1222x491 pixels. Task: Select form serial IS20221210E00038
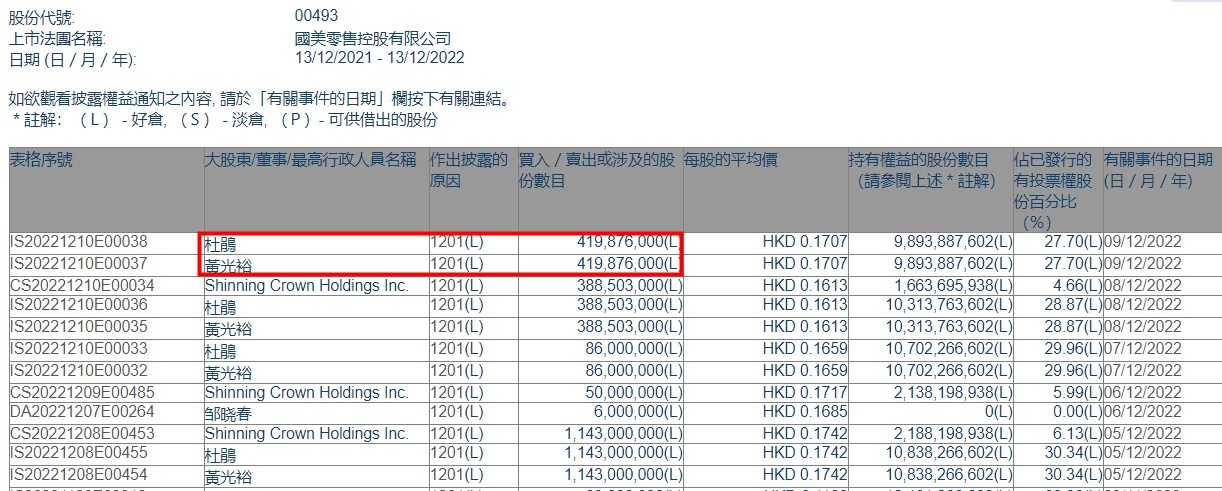click(x=79, y=242)
